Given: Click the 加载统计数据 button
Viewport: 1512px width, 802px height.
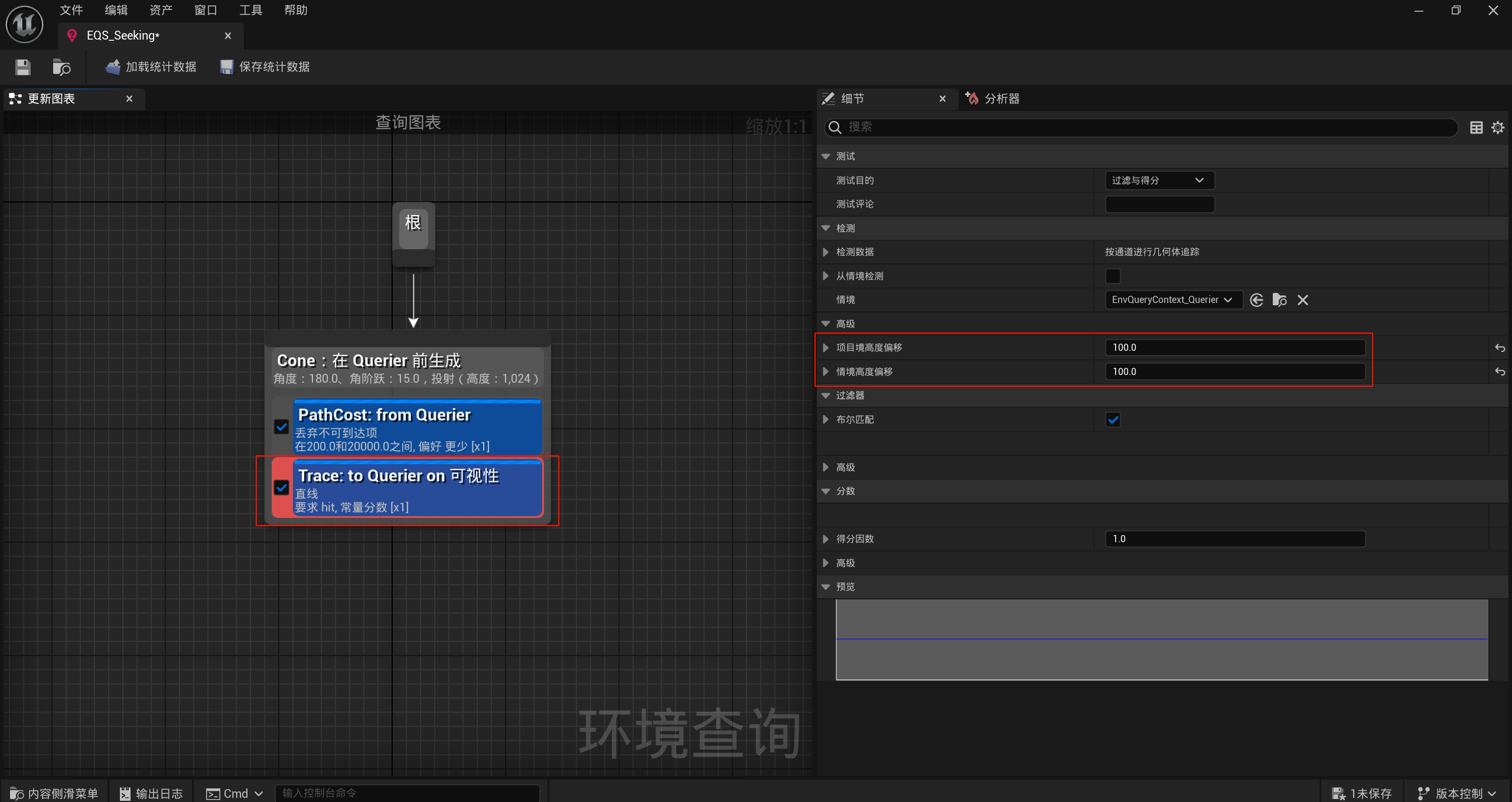Looking at the screenshot, I should pos(151,67).
